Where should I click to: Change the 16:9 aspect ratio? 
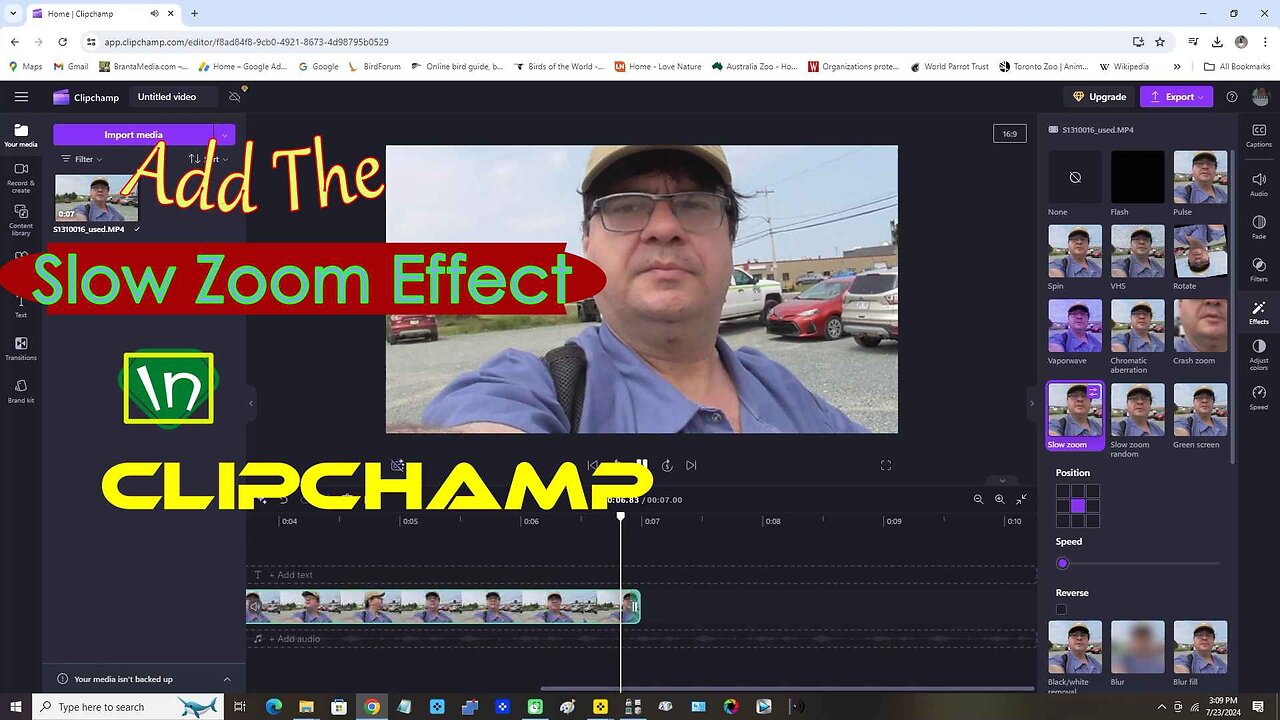[1010, 134]
